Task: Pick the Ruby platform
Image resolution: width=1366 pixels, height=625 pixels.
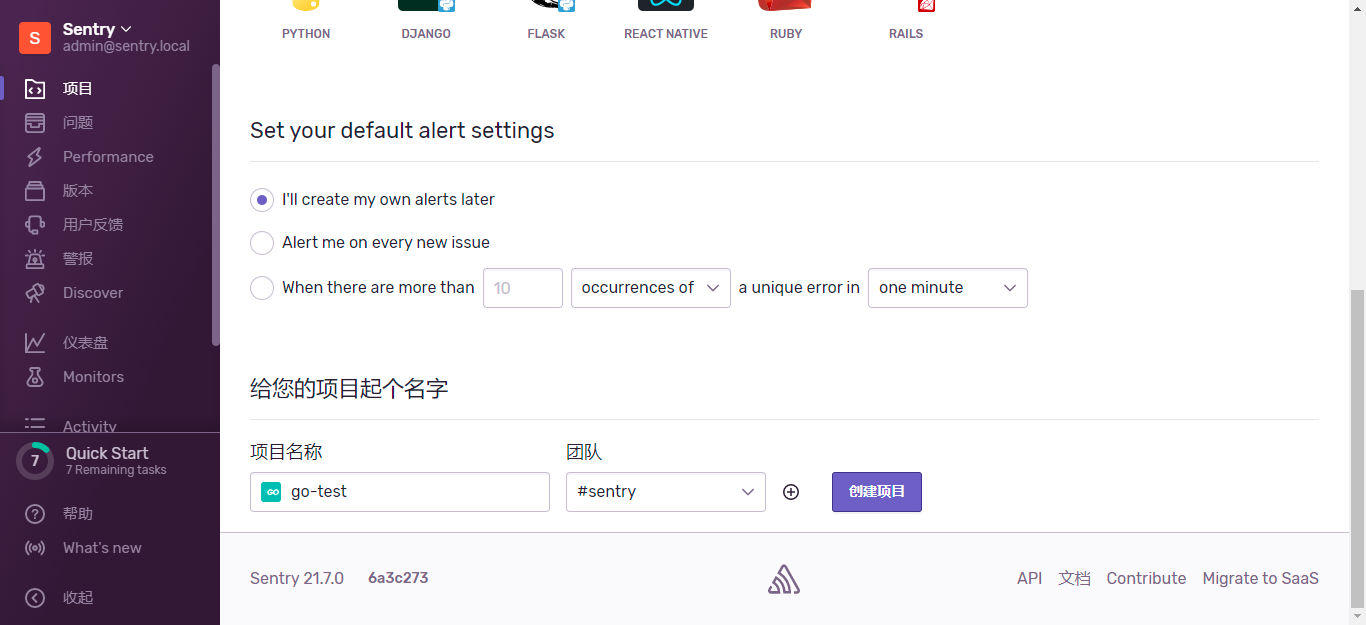Action: click(786, 21)
